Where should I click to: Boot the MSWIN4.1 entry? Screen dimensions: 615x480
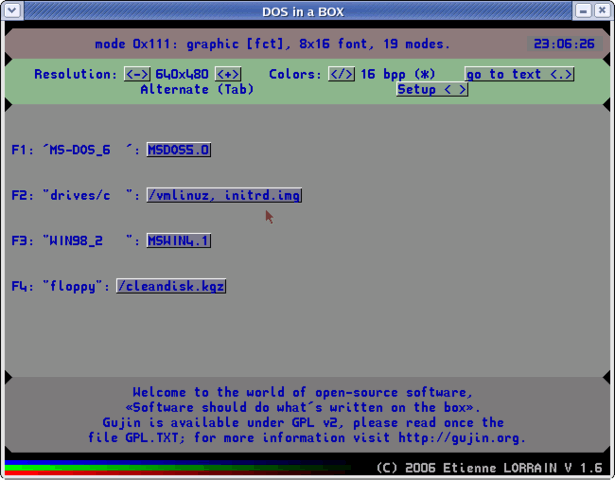(179, 241)
